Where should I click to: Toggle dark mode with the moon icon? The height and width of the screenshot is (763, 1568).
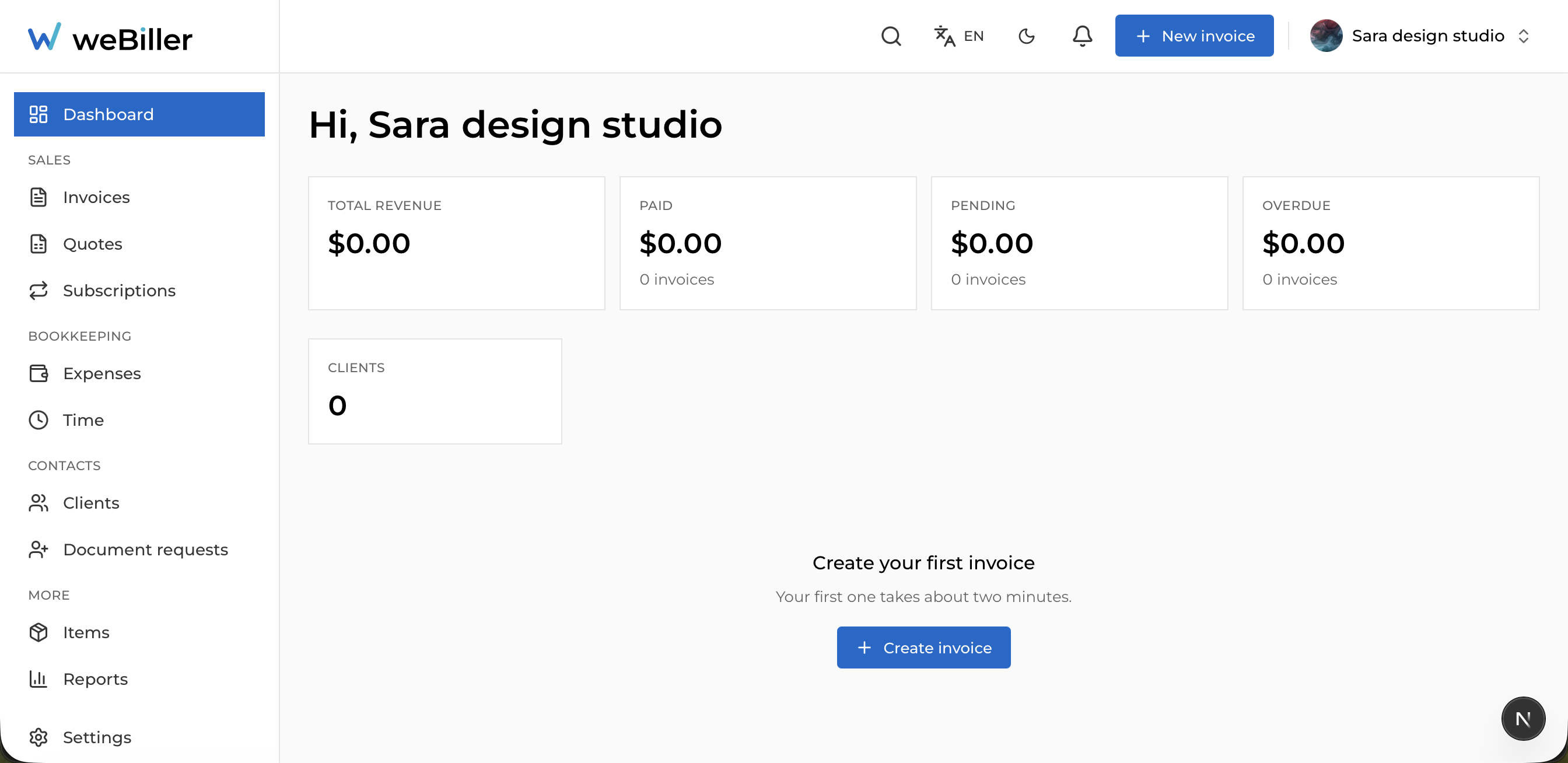point(1026,36)
